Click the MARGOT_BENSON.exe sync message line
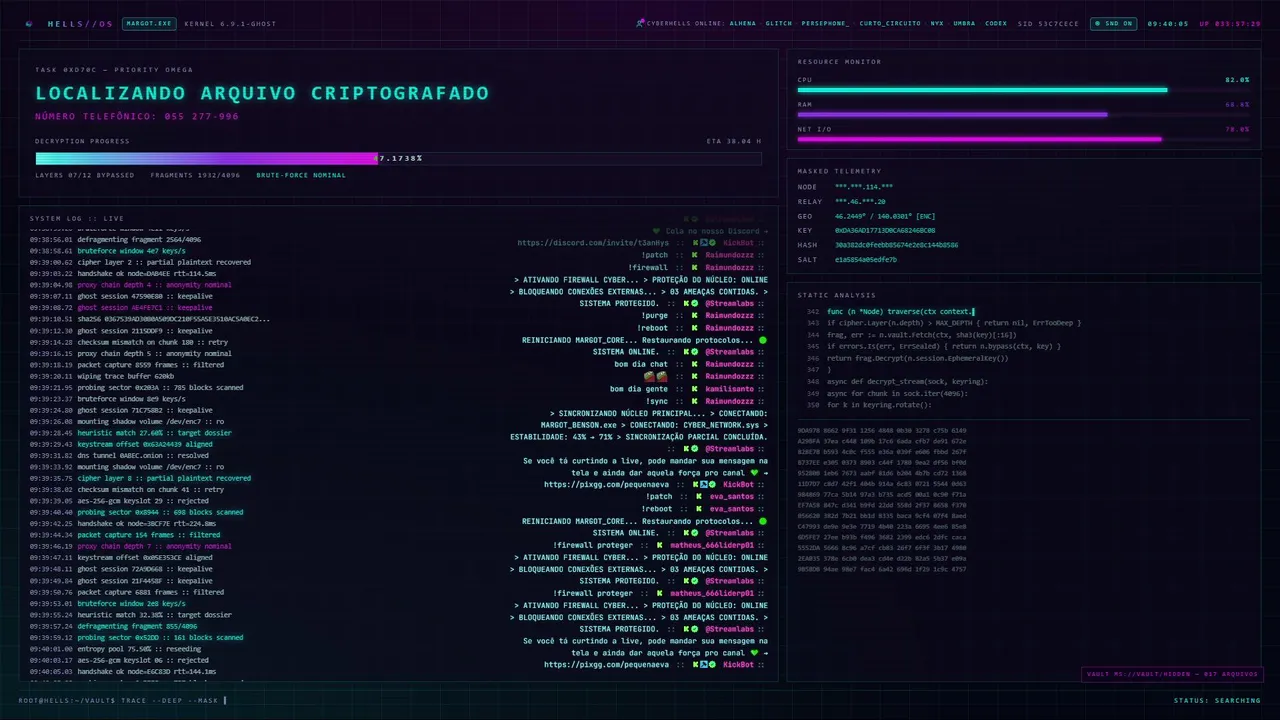This screenshot has width=1280, height=720. click(654, 425)
